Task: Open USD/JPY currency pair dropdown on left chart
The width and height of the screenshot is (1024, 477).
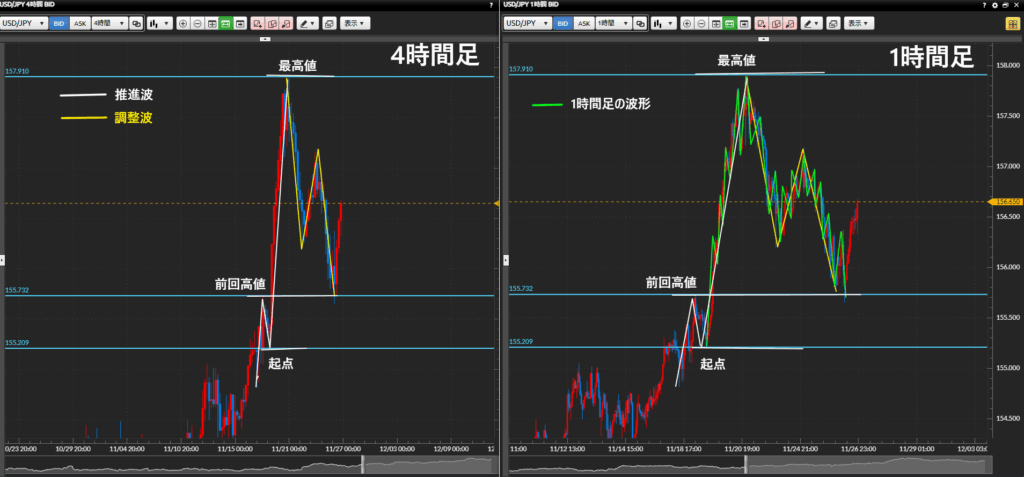Action: pos(24,23)
